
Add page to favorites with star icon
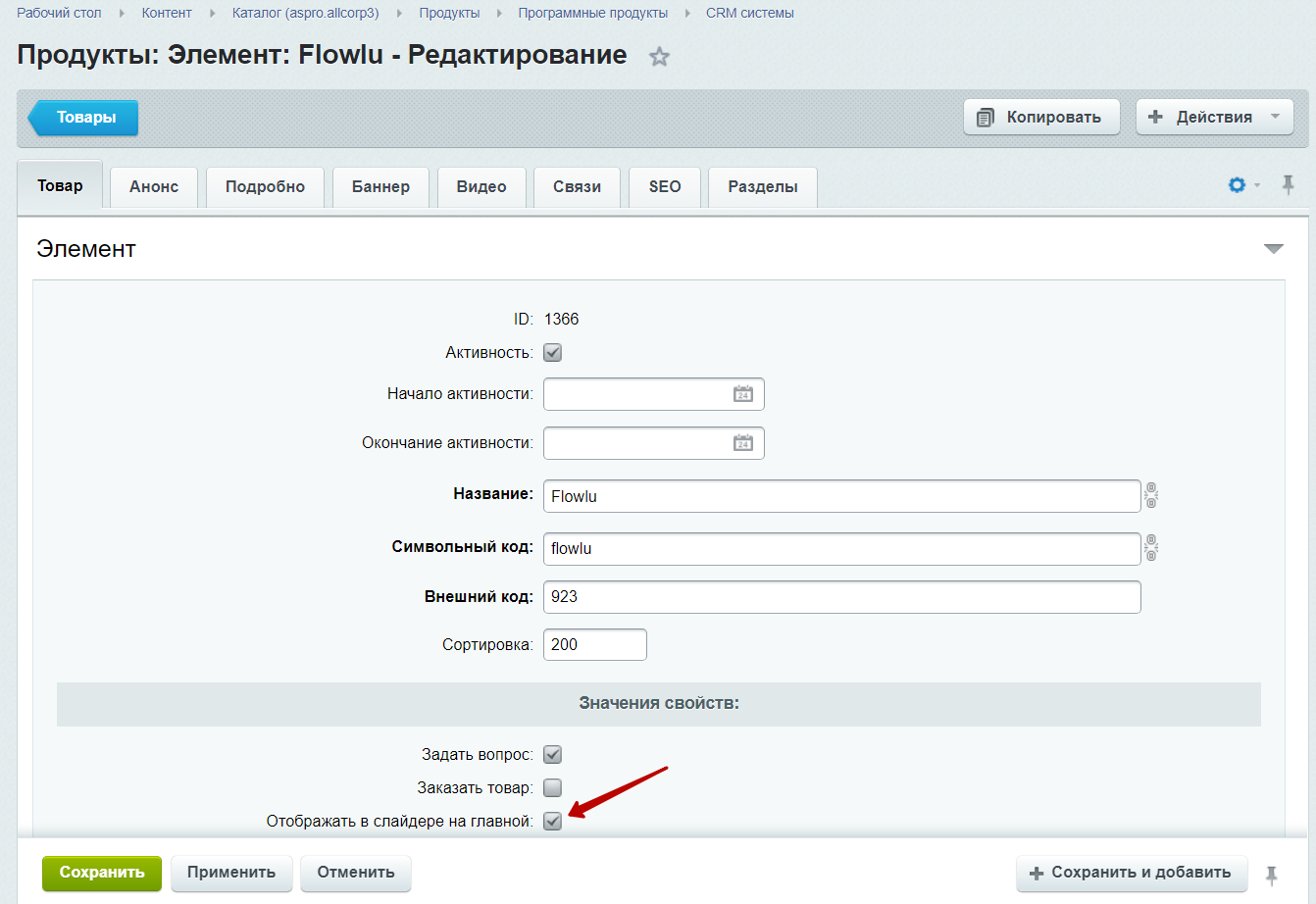click(659, 57)
